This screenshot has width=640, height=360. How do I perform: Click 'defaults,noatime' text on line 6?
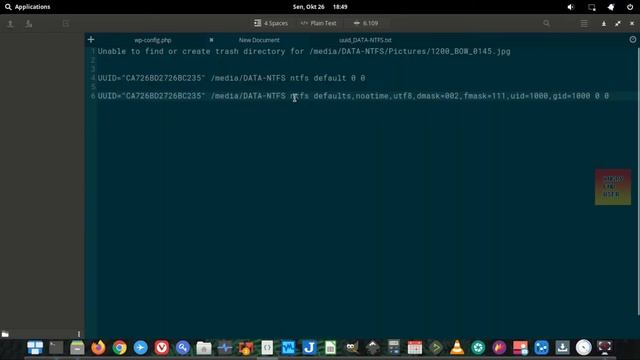[x=351, y=96]
